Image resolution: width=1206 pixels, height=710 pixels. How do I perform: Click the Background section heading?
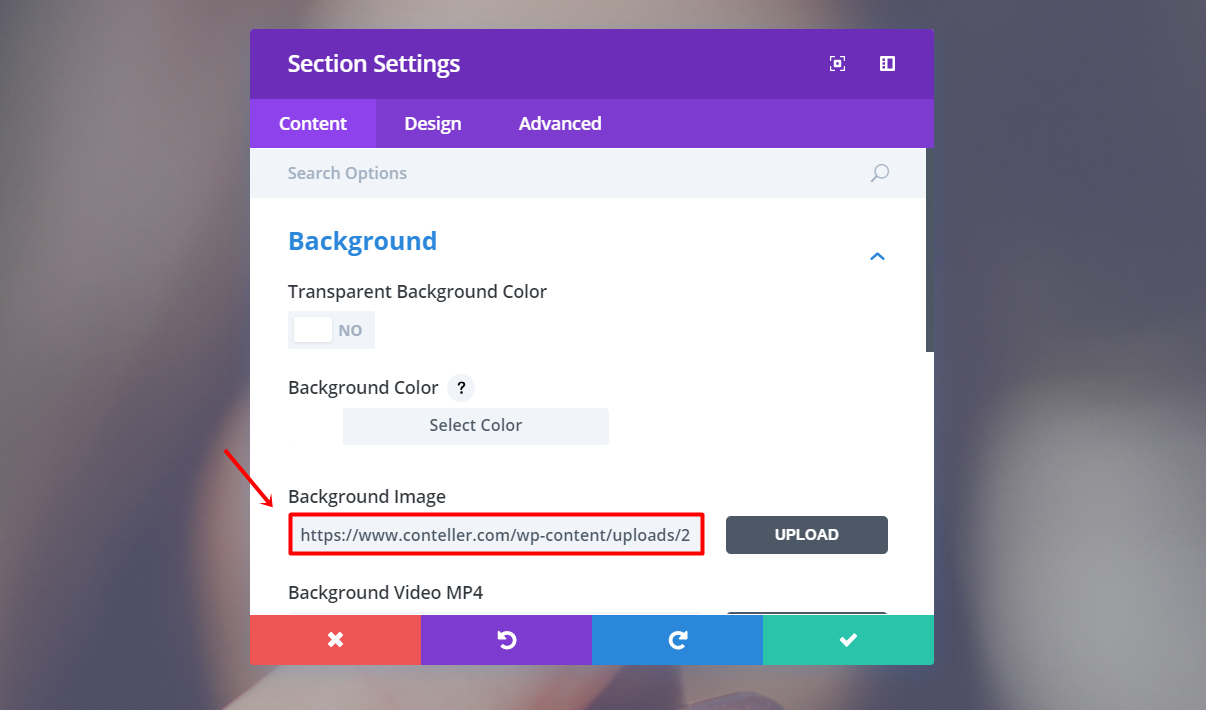[362, 241]
